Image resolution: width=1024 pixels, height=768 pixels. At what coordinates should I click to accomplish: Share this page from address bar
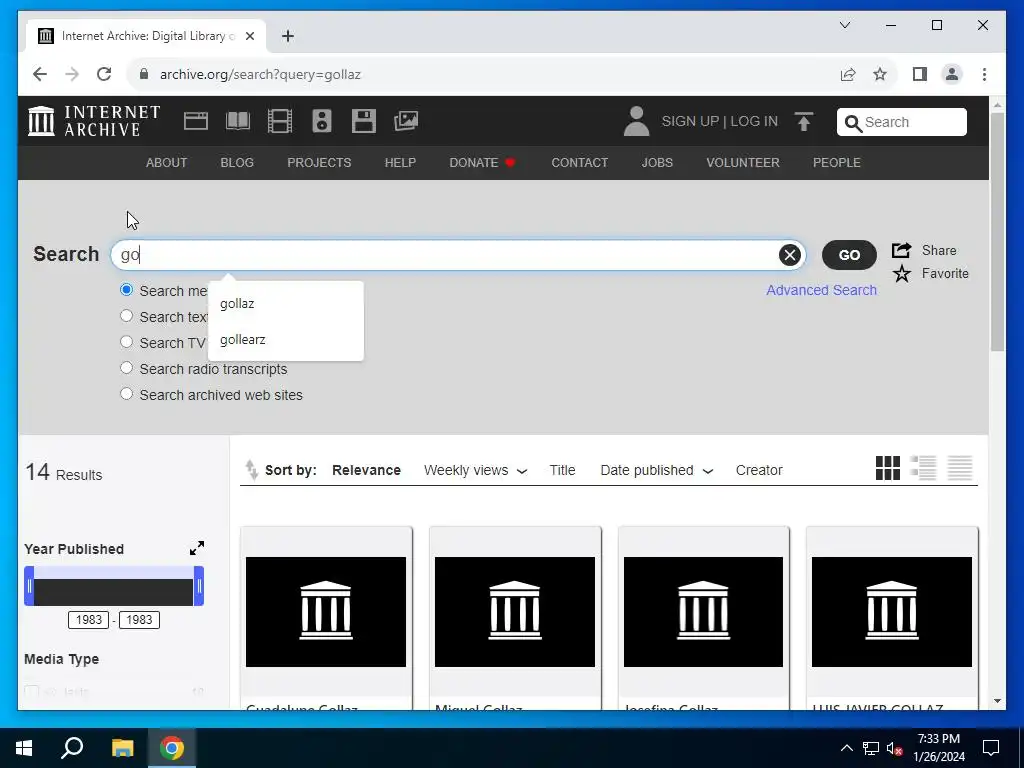coord(848,74)
